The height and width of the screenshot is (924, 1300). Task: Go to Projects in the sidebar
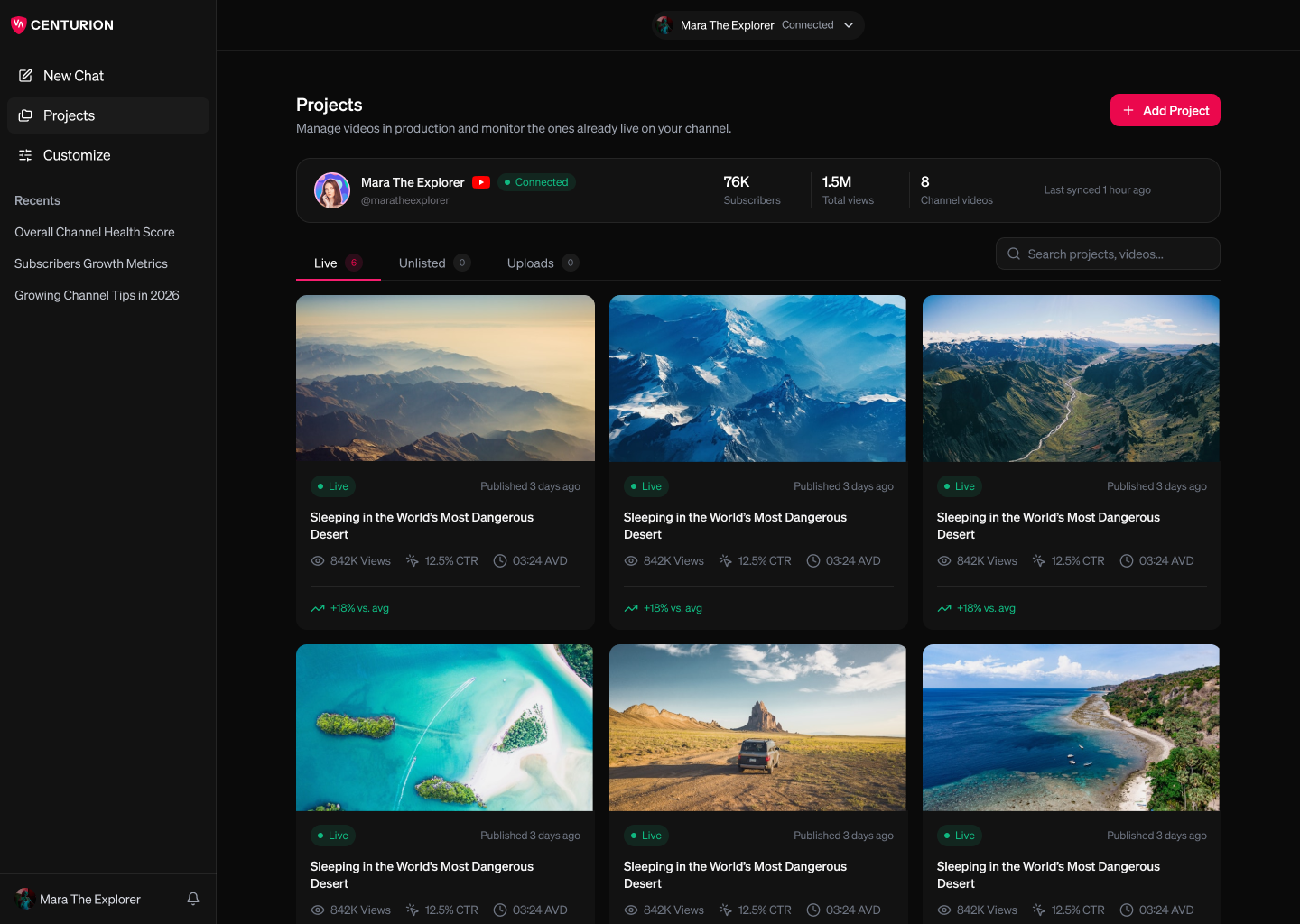pos(108,115)
